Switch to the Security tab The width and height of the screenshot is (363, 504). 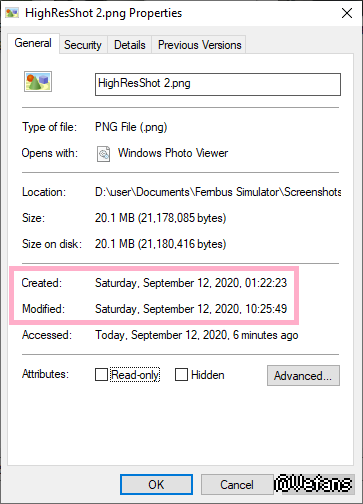point(83,45)
